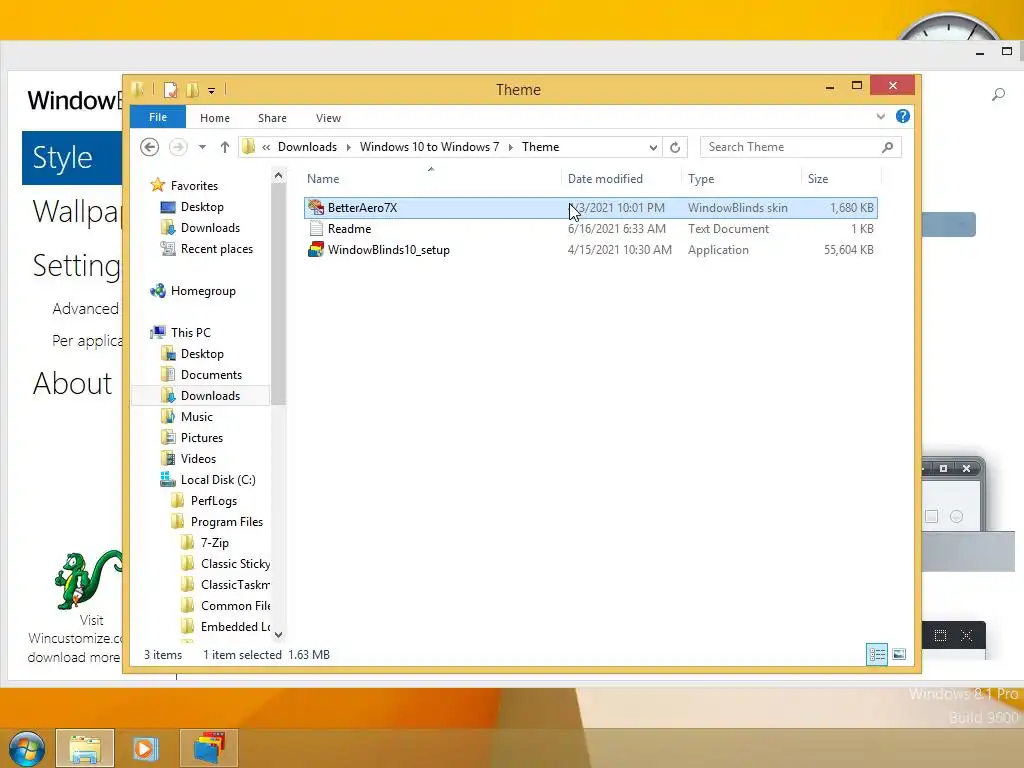Open Desktop under Favorites
The width and height of the screenshot is (1024, 768).
pos(202,206)
